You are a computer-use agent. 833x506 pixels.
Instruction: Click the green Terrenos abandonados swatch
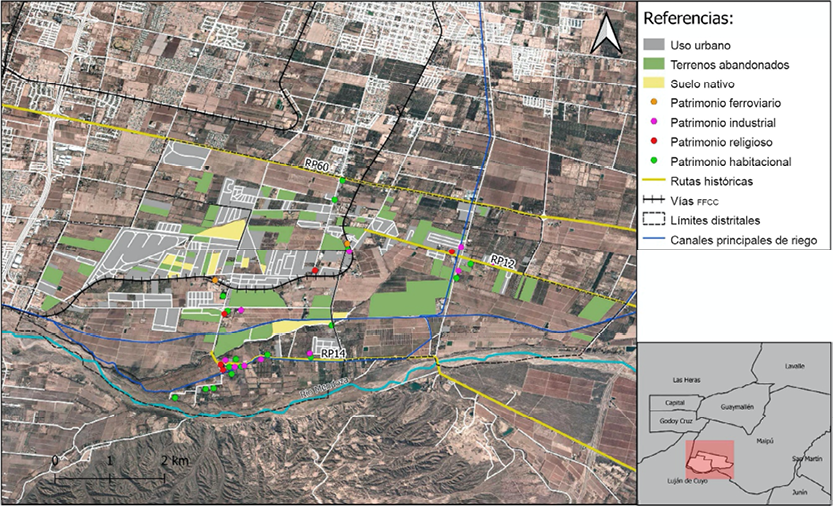[x=655, y=64]
